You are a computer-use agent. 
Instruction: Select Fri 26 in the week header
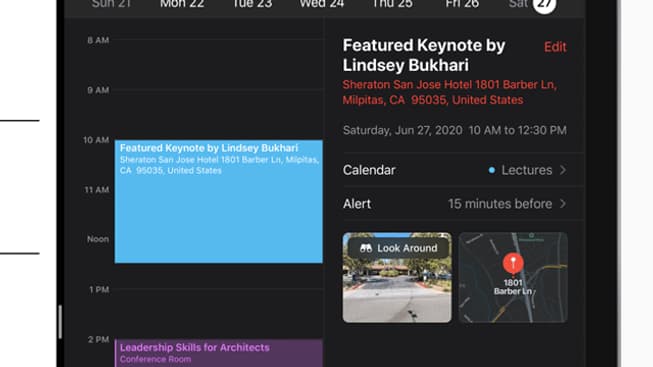coord(462,5)
